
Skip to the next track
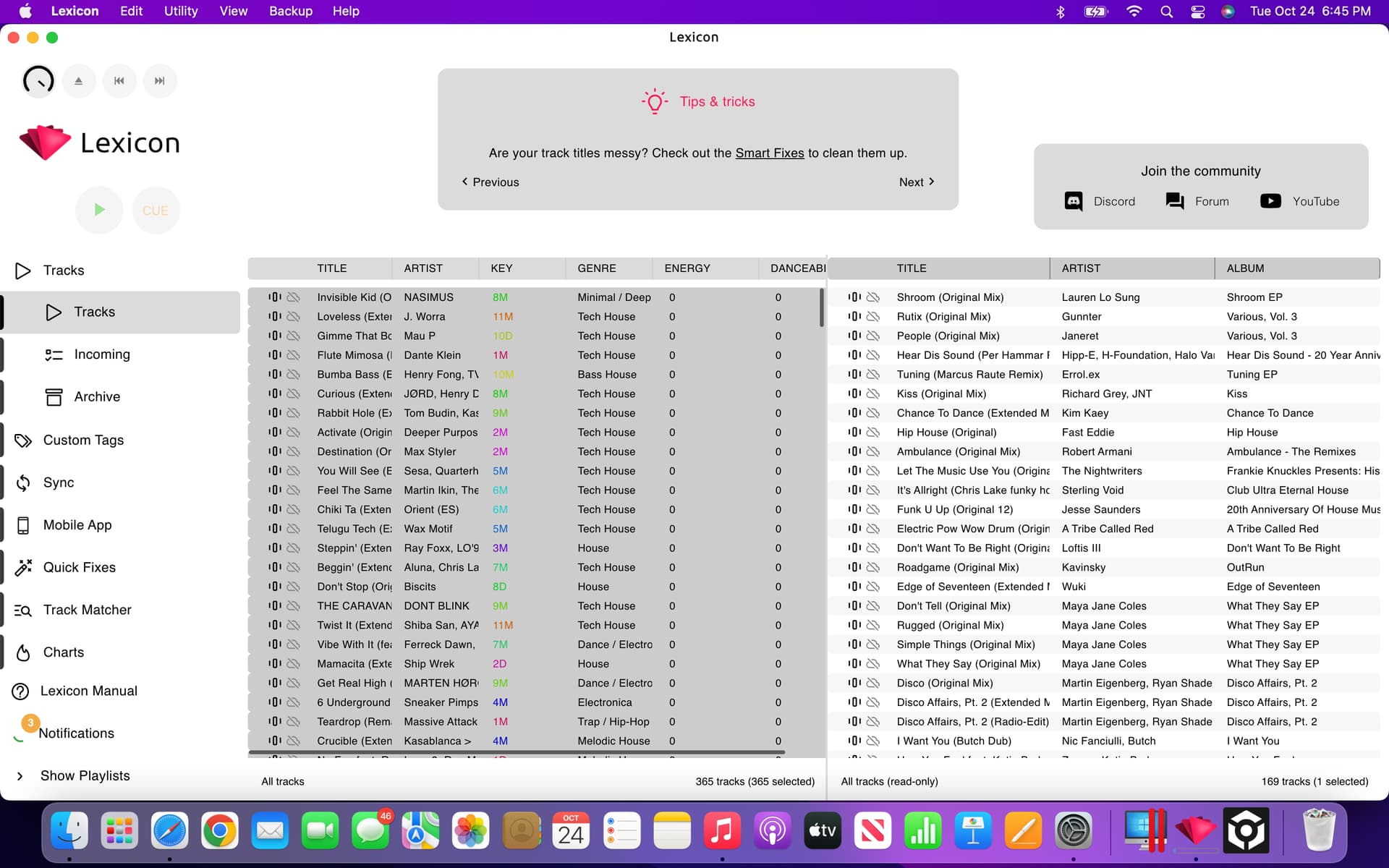tap(160, 81)
